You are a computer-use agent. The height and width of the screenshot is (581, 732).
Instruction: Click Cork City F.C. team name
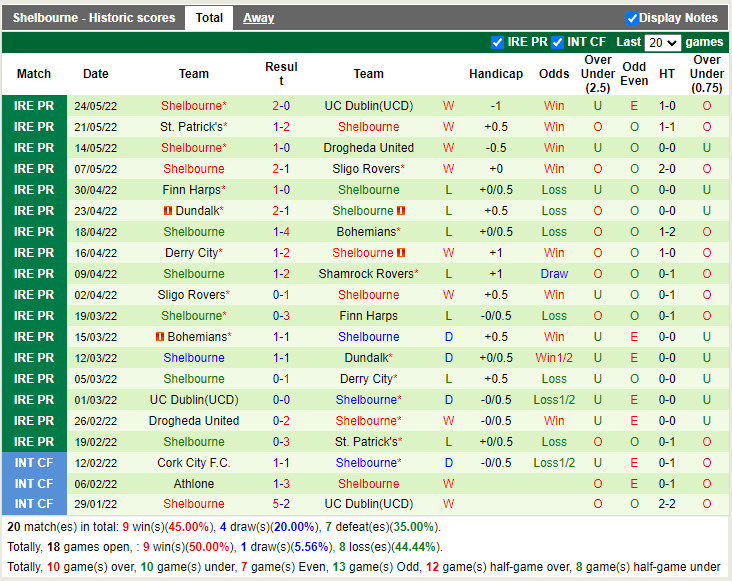194,463
